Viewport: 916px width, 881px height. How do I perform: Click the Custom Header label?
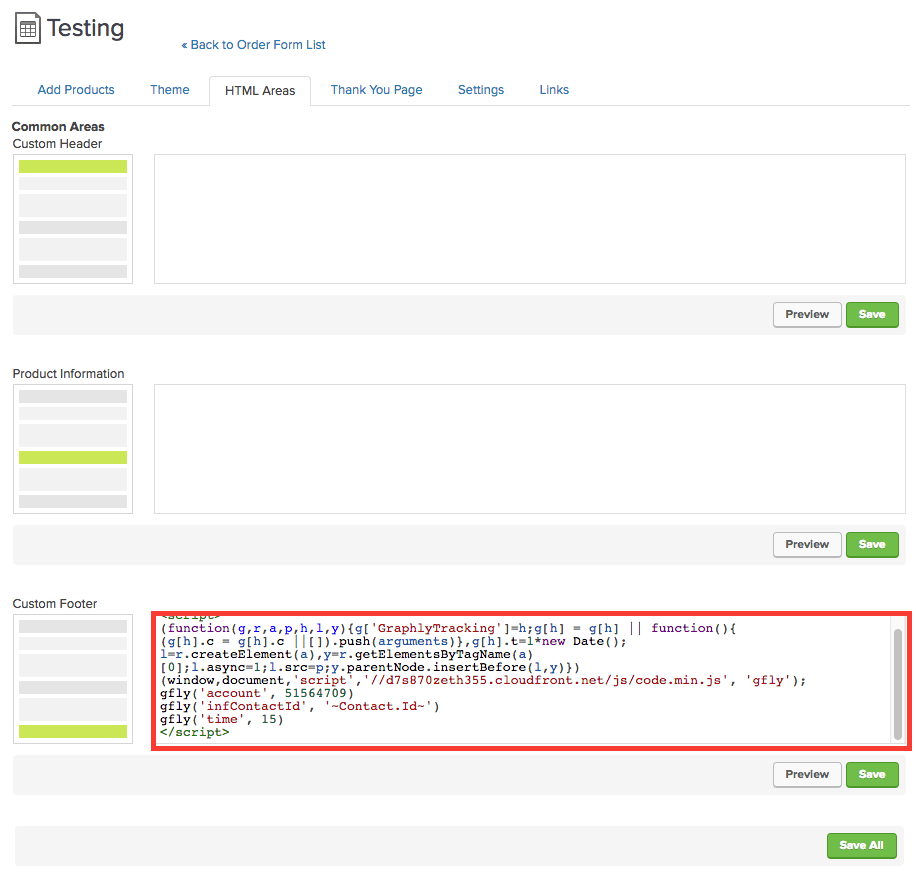(57, 144)
